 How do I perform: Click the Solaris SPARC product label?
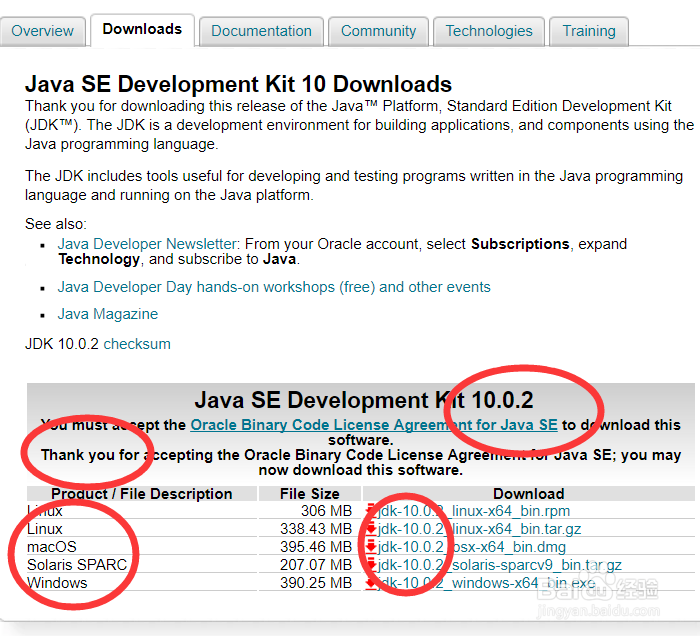pyautogui.click(x=77, y=565)
